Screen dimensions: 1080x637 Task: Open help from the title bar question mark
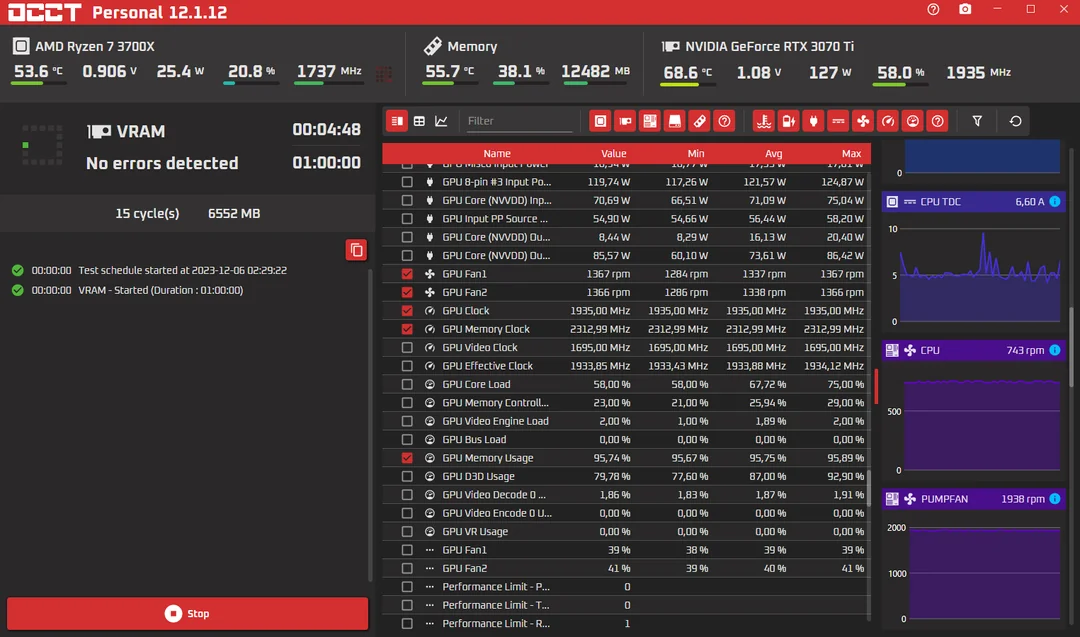(x=933, y=10)
